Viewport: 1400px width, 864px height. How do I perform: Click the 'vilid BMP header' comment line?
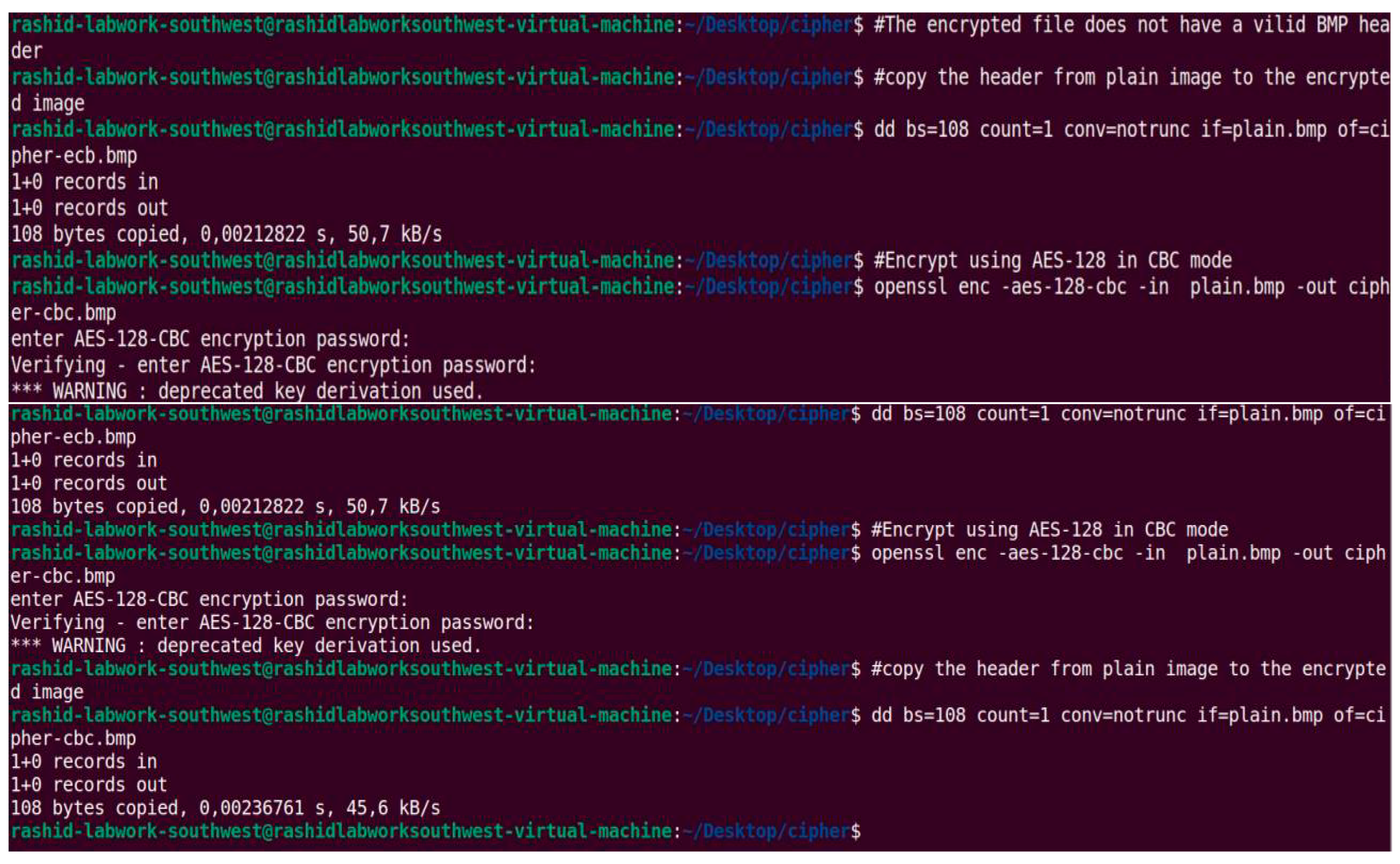pos(1131,25)
